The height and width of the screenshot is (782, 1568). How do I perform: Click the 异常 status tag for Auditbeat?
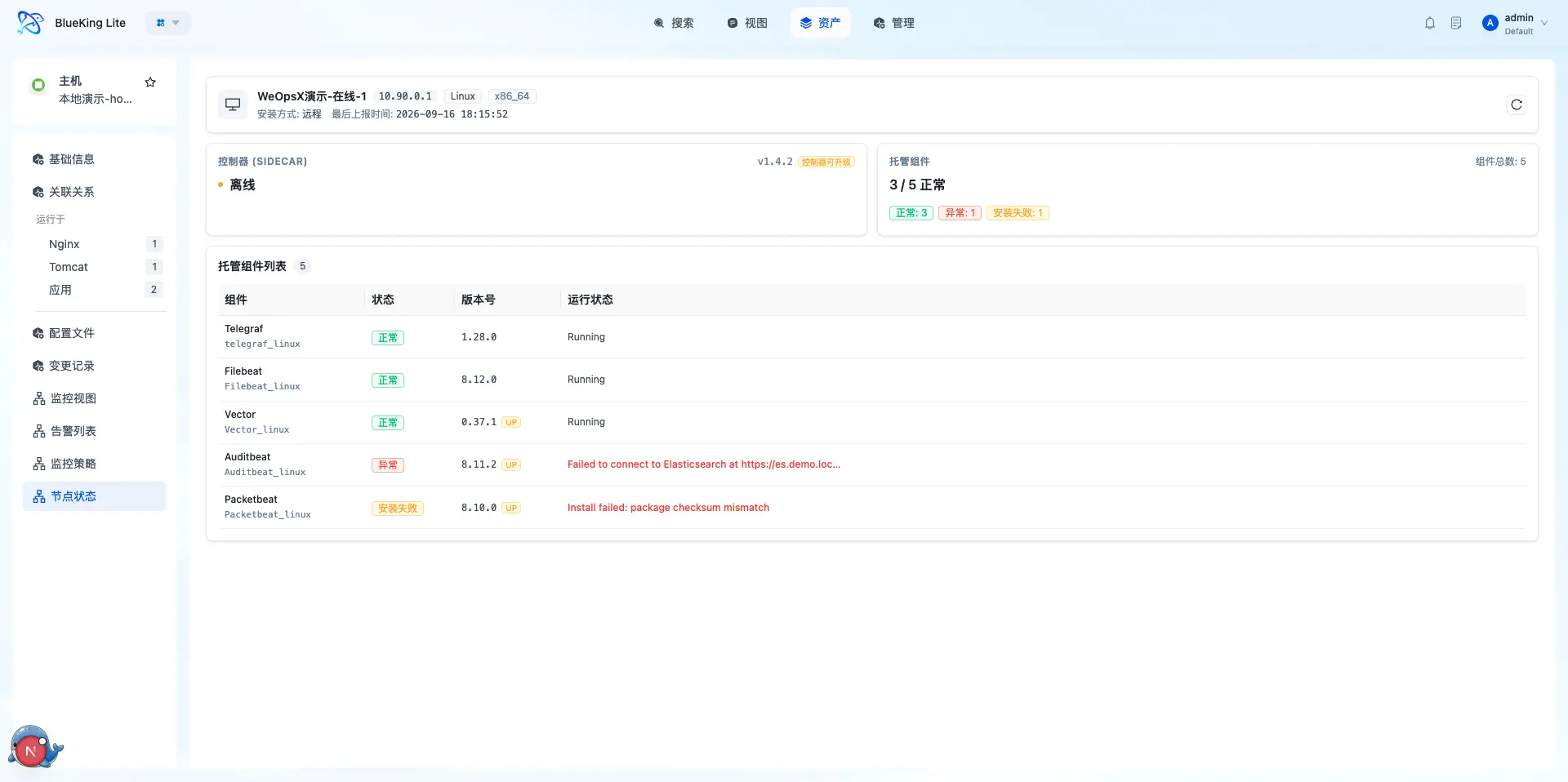tap(388, 465)
